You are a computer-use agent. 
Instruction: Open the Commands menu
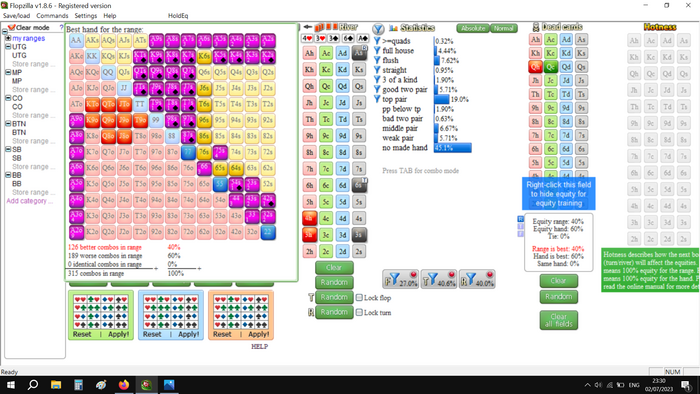52,16
